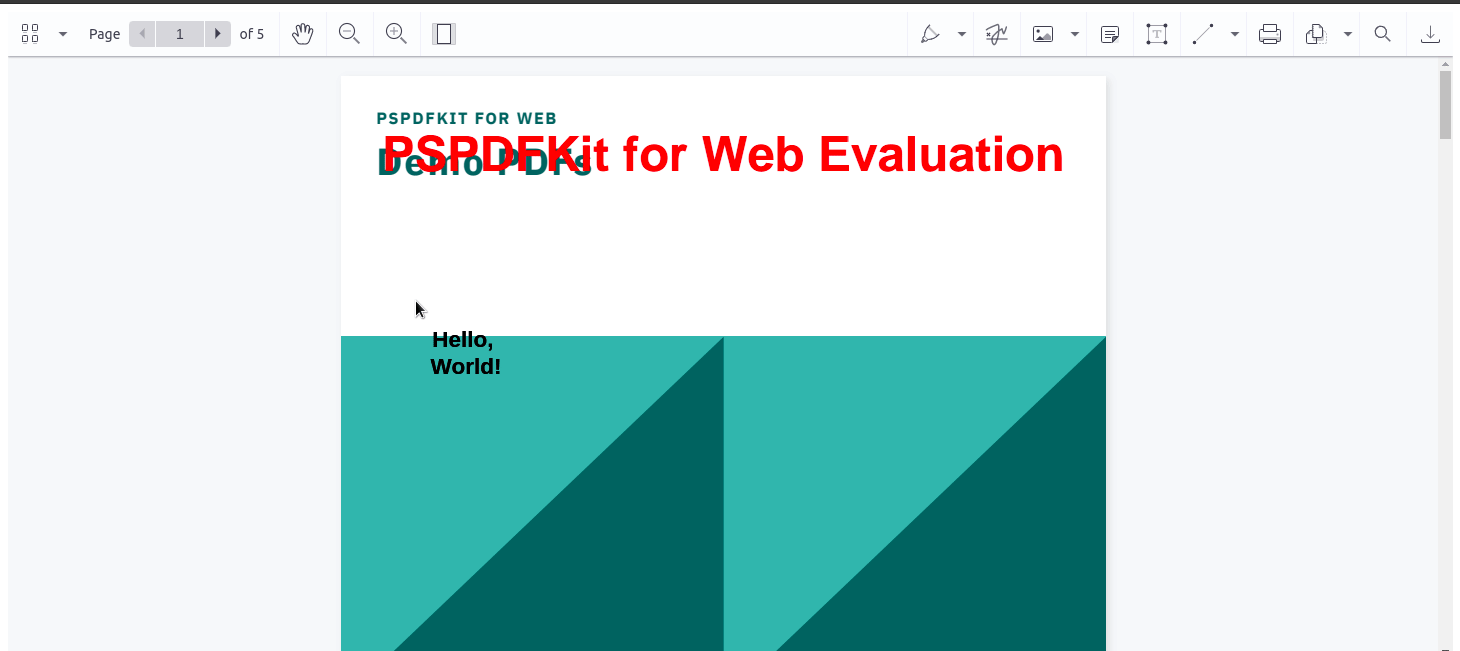
Task: Activate the pan hand tool
Action: coord(302,33)
